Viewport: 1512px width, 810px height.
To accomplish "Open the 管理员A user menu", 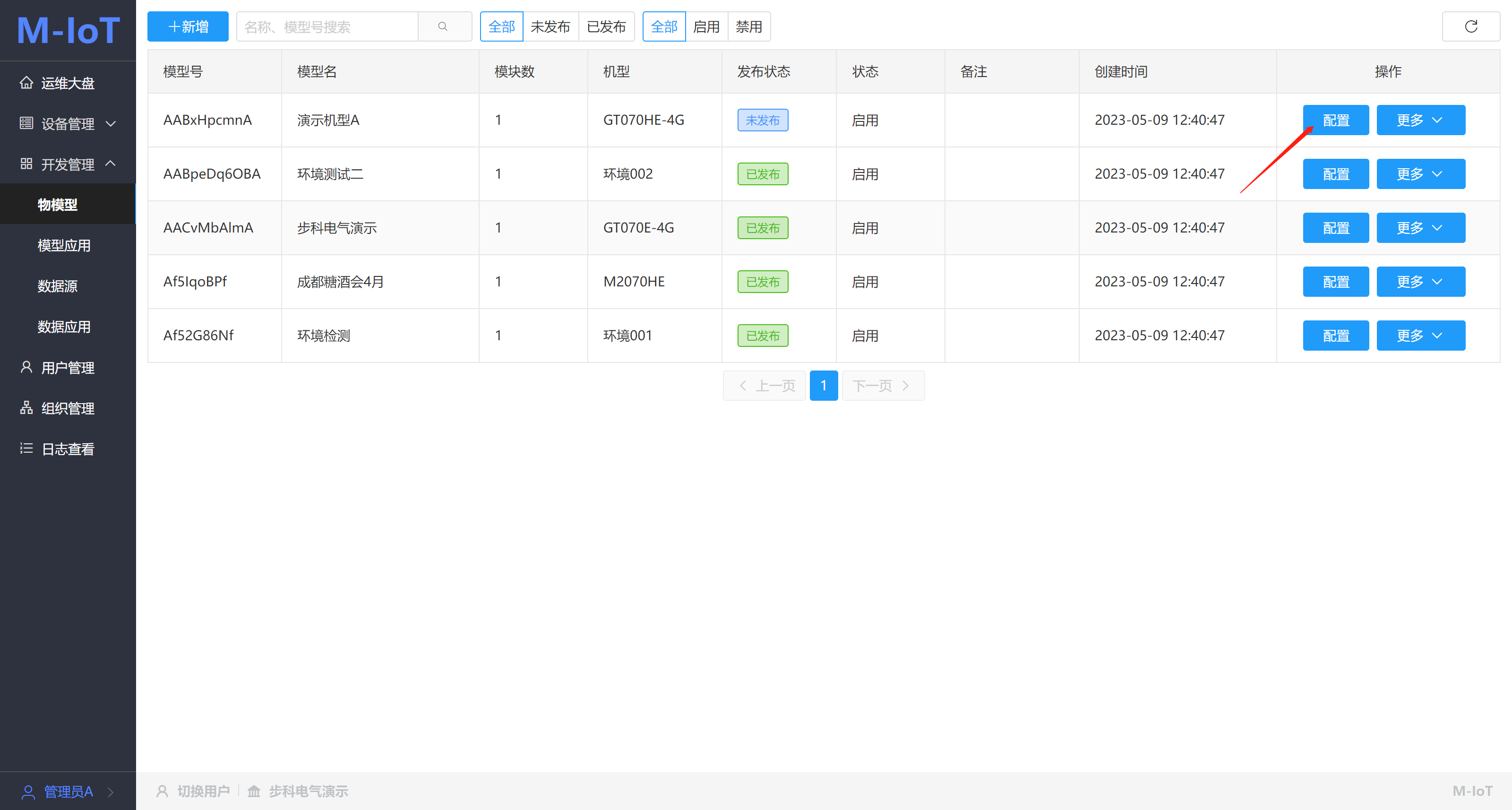I will click(68, 791).
